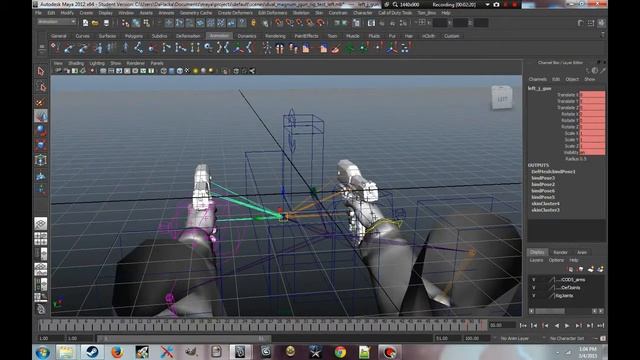The height and width of the screenshot is (360, 640).
Task: Click the green figure shelf icon
Action: coord(349,49)
